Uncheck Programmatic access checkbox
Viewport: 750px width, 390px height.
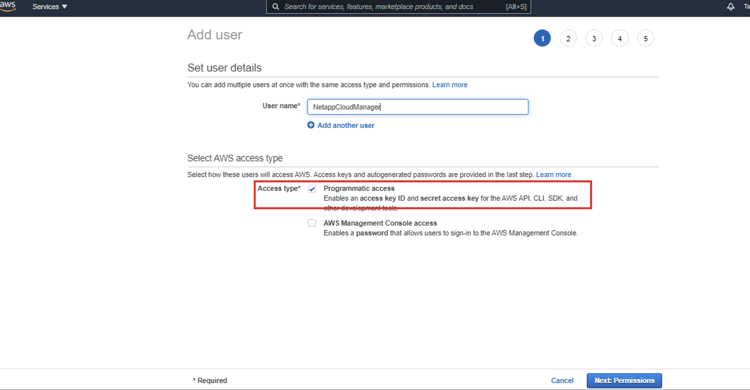coord(312,189)
